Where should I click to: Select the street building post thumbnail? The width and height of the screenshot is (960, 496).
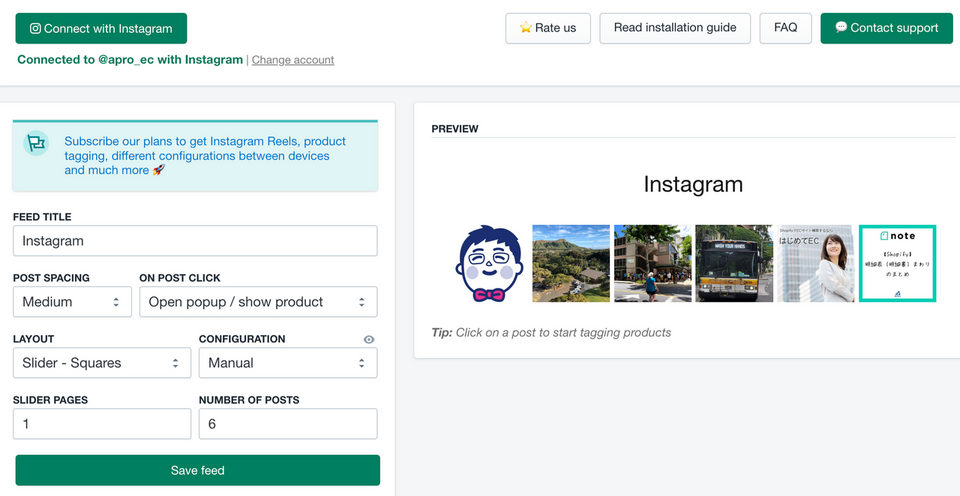tap(653, 263)
